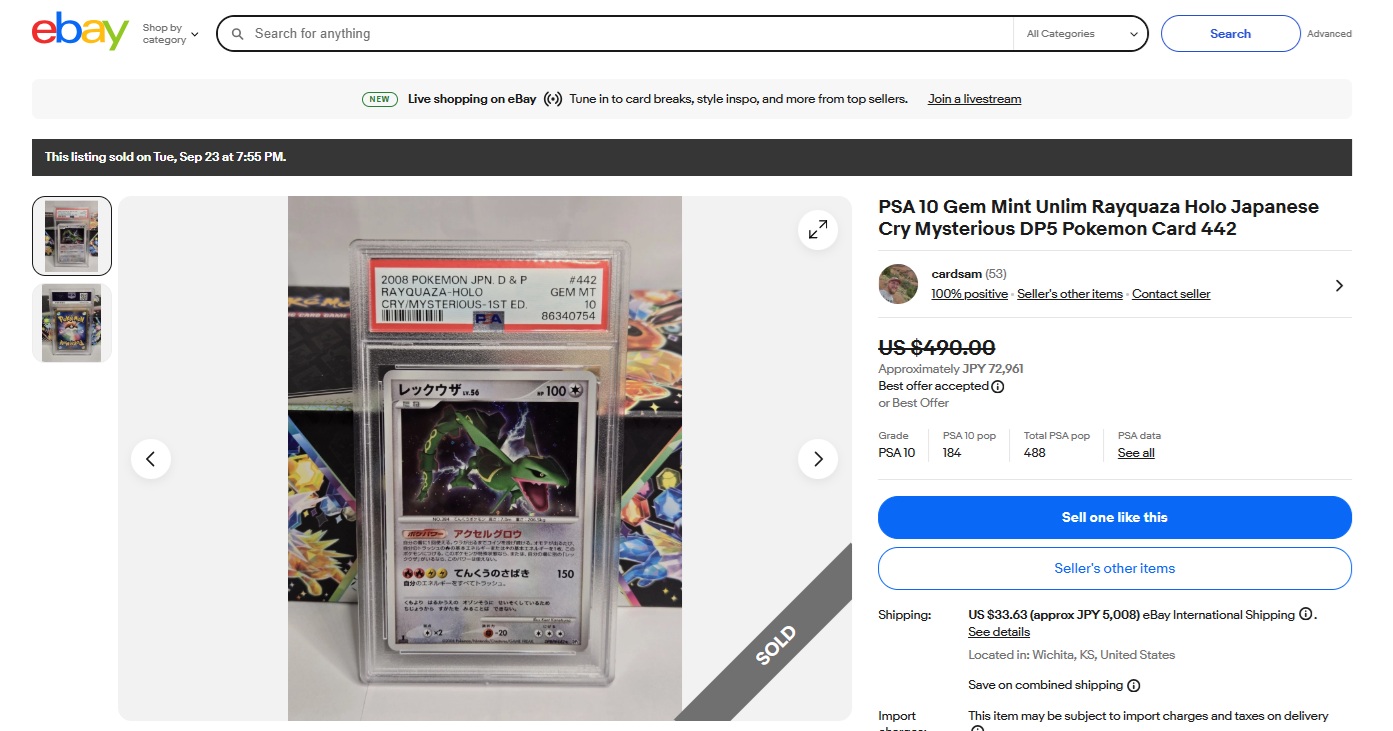Click cardsam seller avatar
Screen dimensions: 1393x731
pyautogui.click(x=898, y=284)
